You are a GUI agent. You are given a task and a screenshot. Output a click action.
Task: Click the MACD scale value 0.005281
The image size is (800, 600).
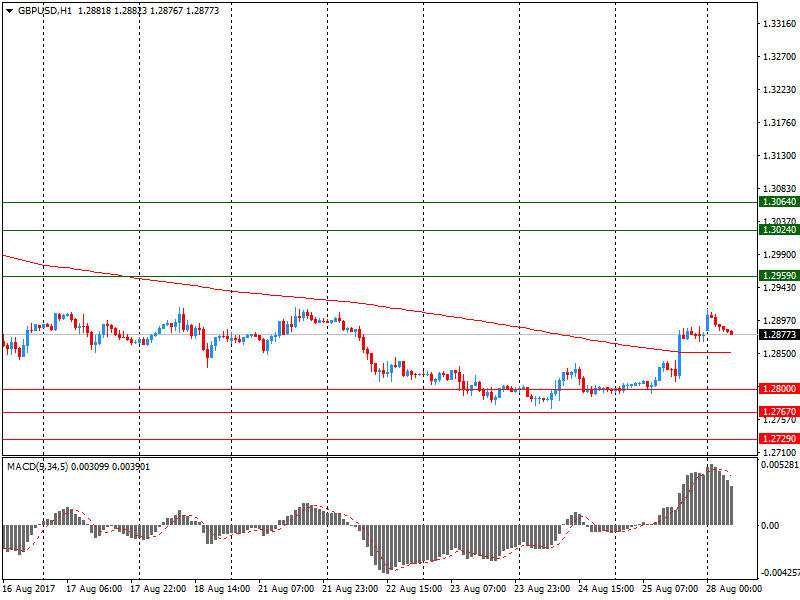point(780,465)
